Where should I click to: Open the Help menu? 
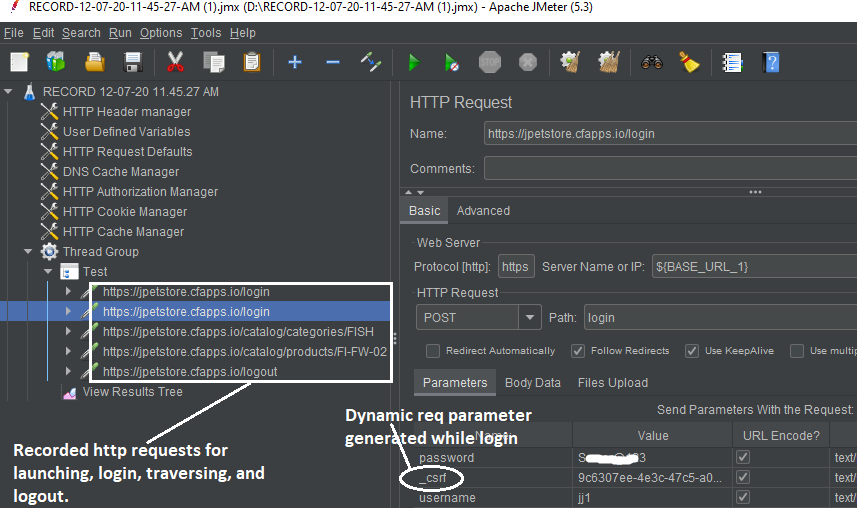point(242,33)
